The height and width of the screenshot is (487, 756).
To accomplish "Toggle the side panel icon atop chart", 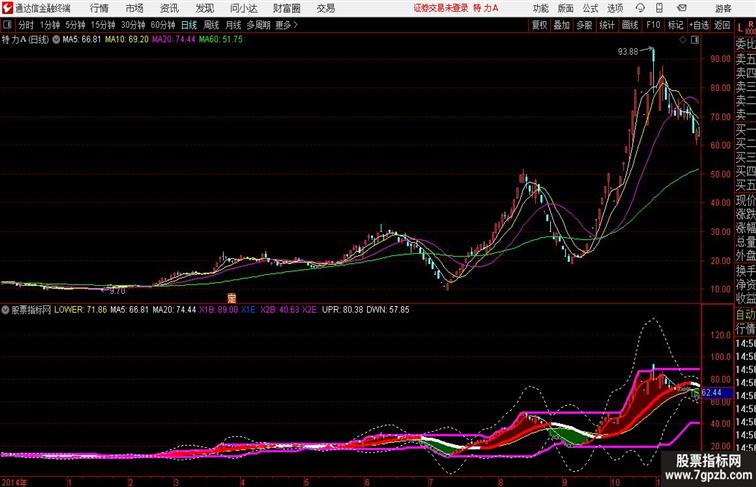I will tap(695, 40).
